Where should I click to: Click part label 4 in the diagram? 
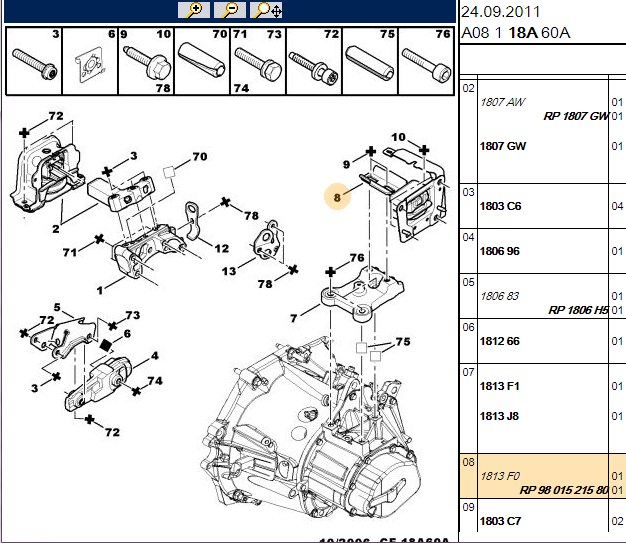(x=155, y=355)
